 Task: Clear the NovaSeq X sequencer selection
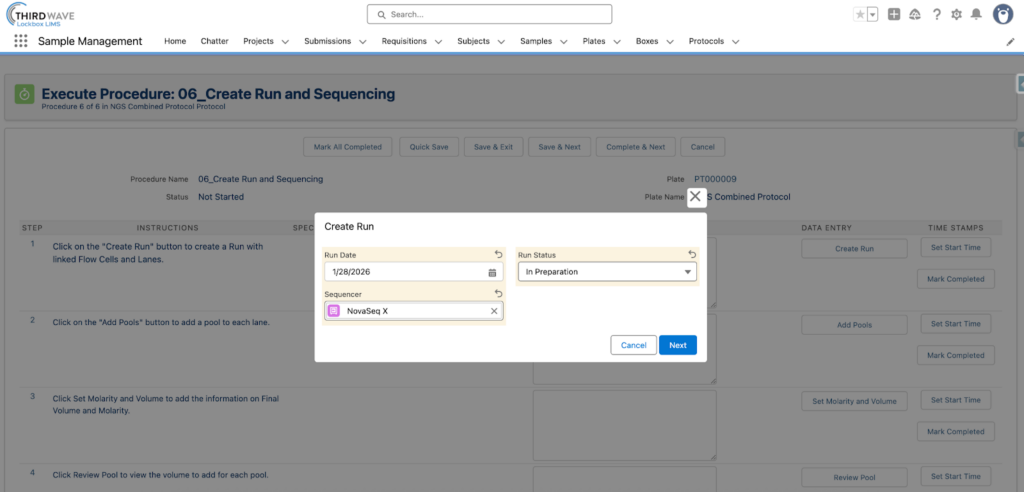tap(494, 311)
